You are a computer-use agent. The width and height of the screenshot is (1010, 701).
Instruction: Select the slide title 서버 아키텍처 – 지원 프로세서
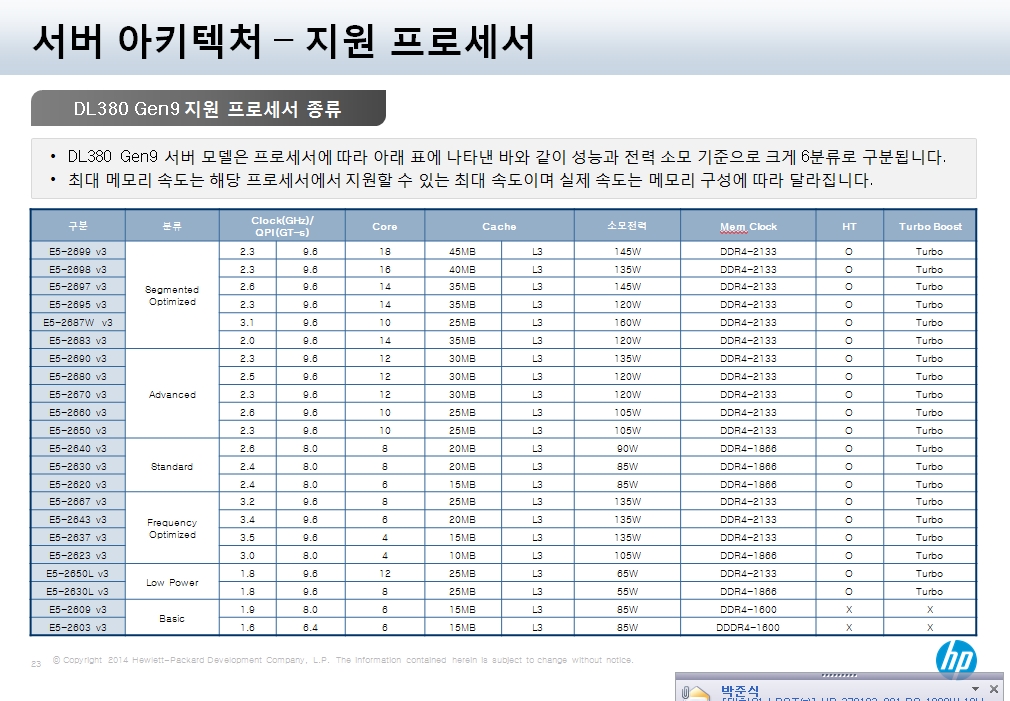click(x=284, y=41)
